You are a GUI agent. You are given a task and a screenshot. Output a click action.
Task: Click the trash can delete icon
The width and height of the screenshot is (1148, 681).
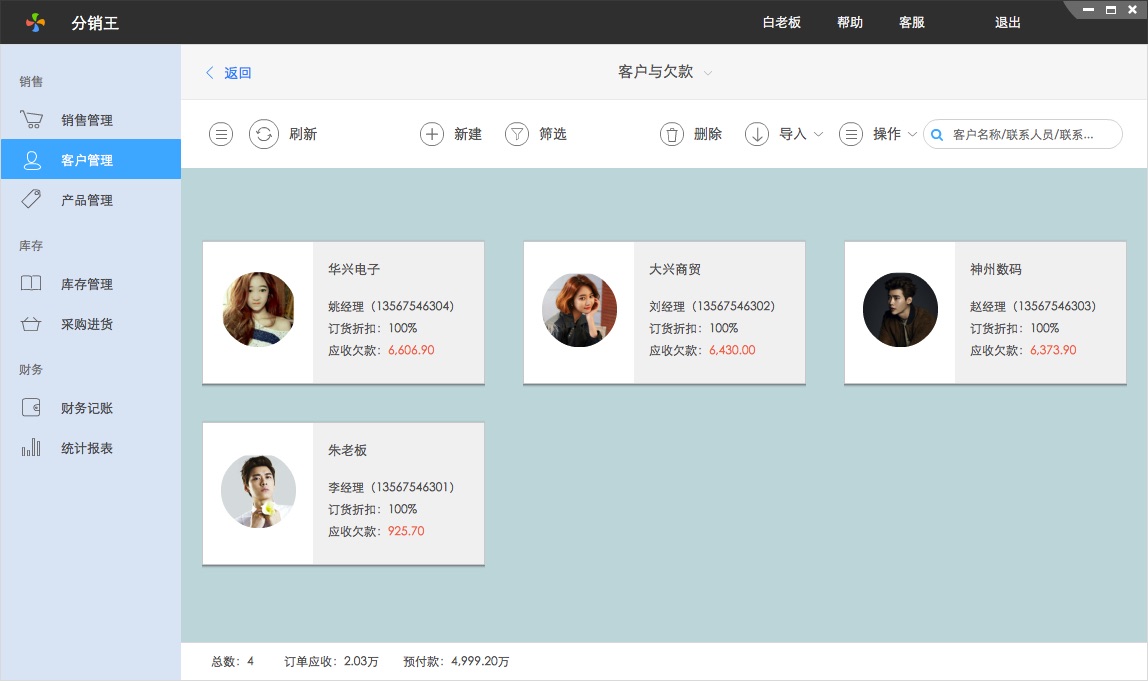[x=672, y=134]
